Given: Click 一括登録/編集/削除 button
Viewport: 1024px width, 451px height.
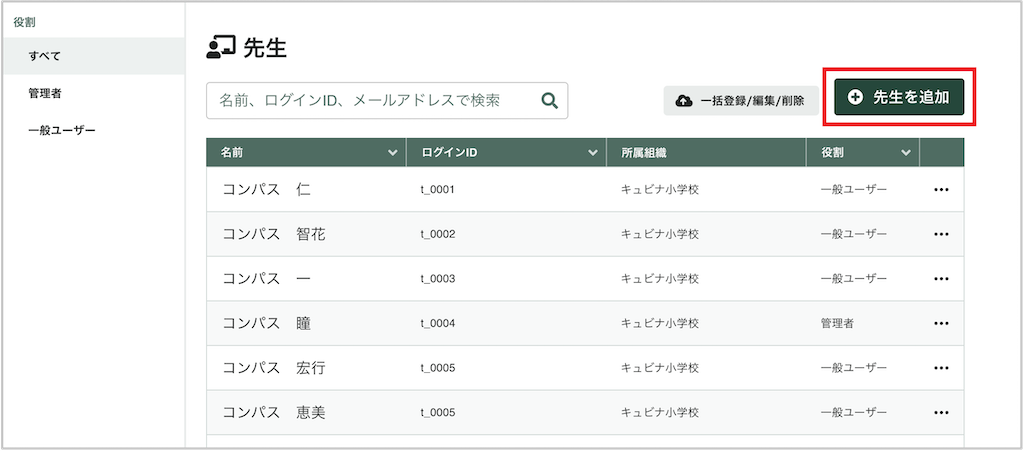Looking at the screenshot, I should (741, 101).
